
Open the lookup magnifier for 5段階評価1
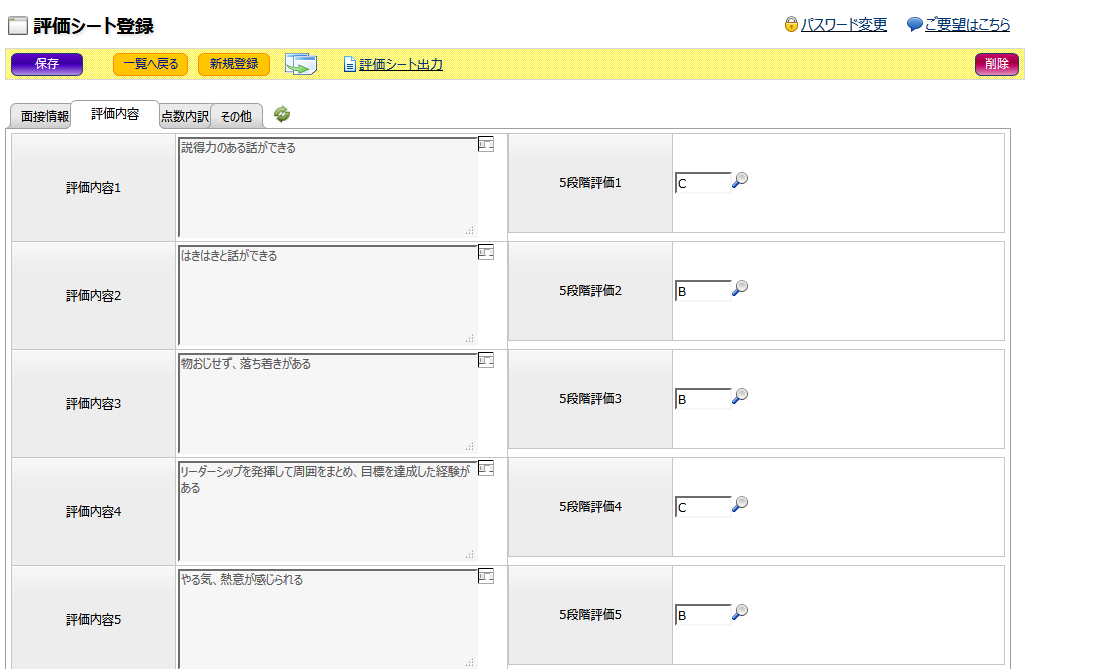coord(740,180)
